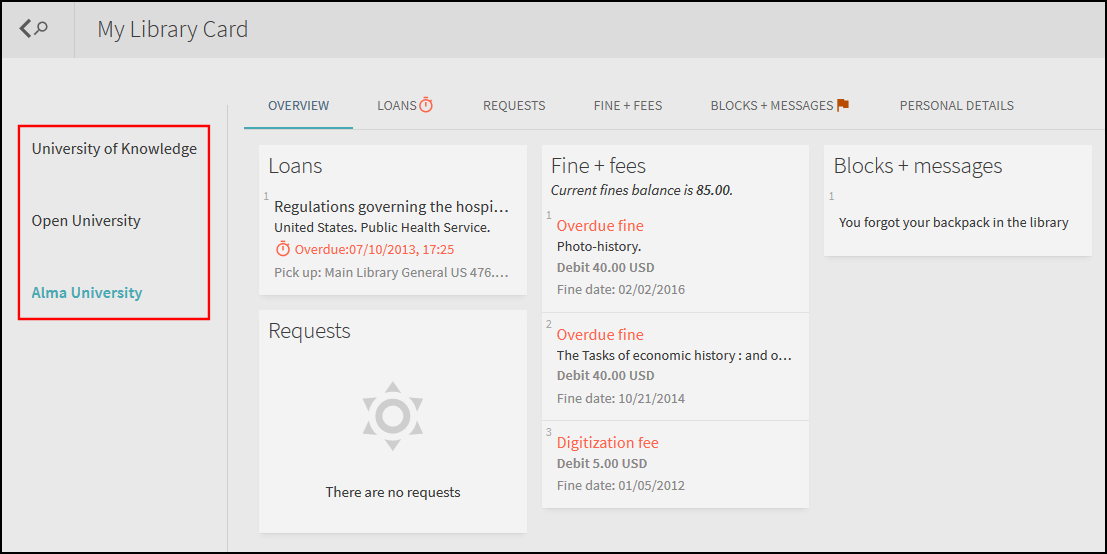1107x554 pixels.
Task: Choose Alma University in the sidebar
Action: click(x=87, y=293)
